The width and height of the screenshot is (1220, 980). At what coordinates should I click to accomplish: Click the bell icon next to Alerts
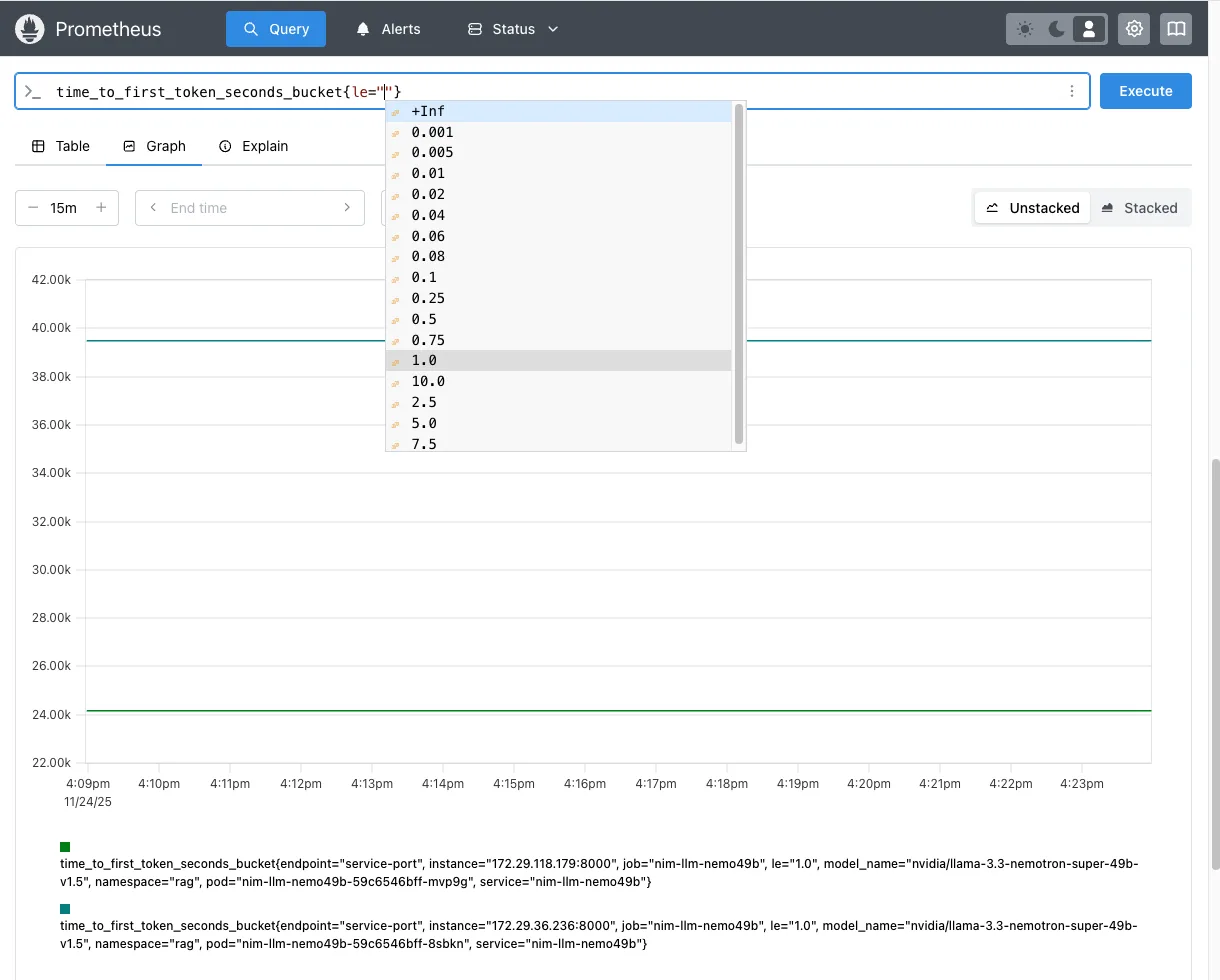pos(361,29)
